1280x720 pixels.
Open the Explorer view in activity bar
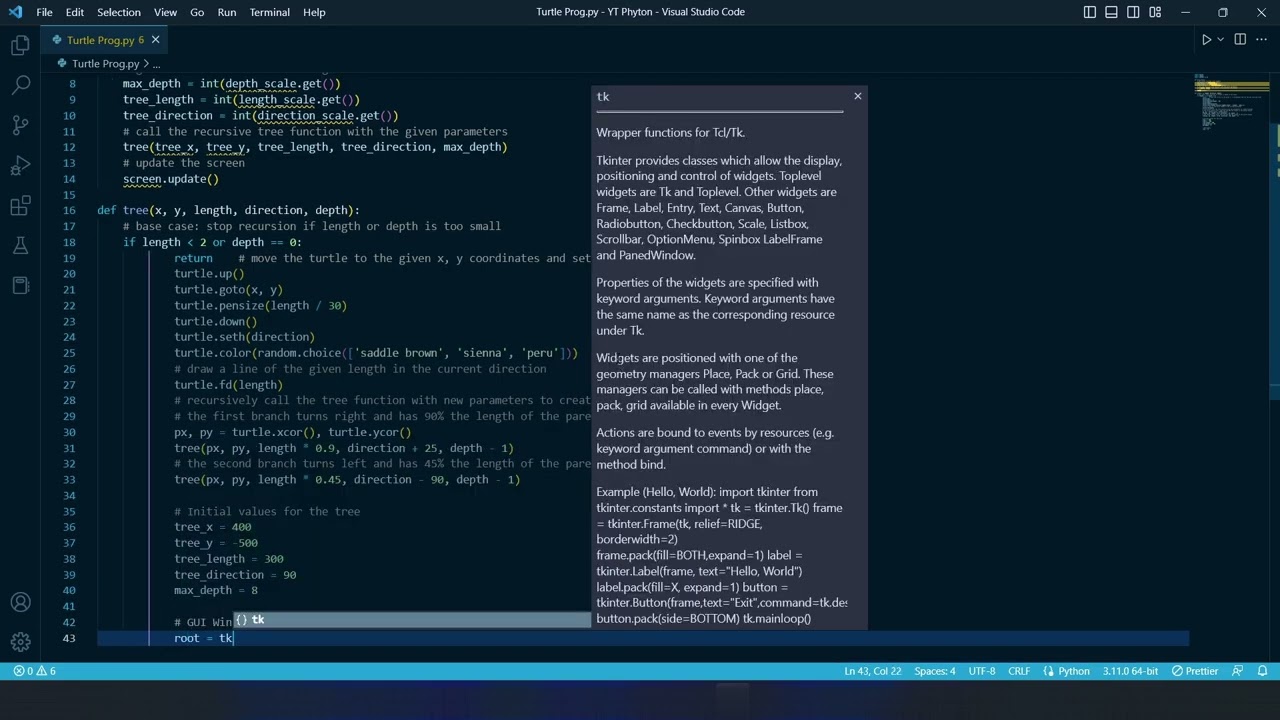pyautogui.click(x=20, y=45)
